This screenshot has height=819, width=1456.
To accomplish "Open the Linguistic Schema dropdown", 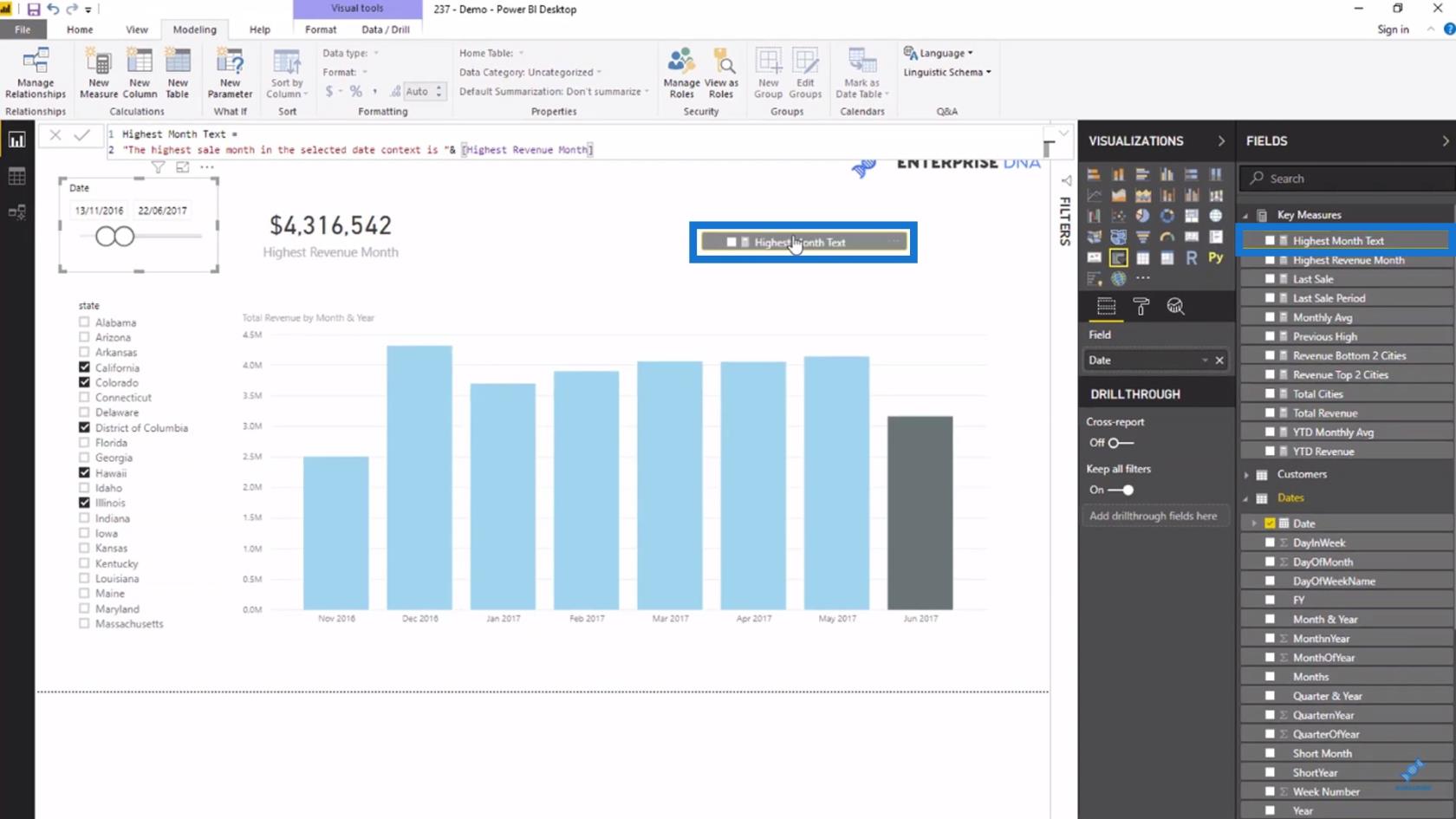I will tap(947, 73).
